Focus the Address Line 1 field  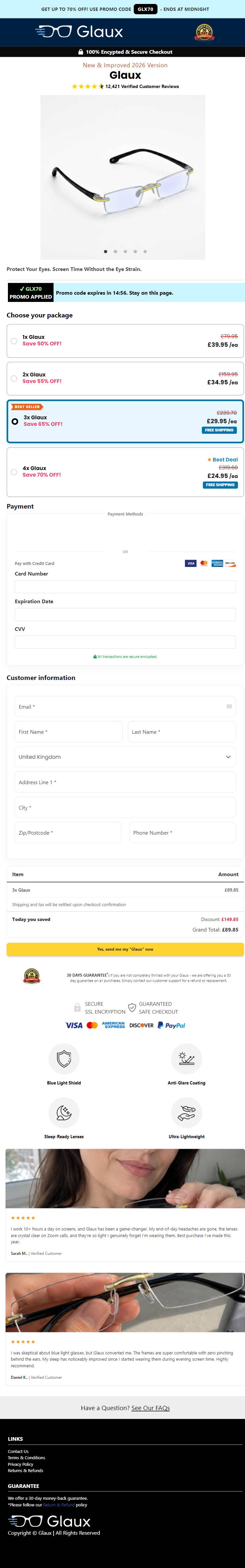pos(125,782)
